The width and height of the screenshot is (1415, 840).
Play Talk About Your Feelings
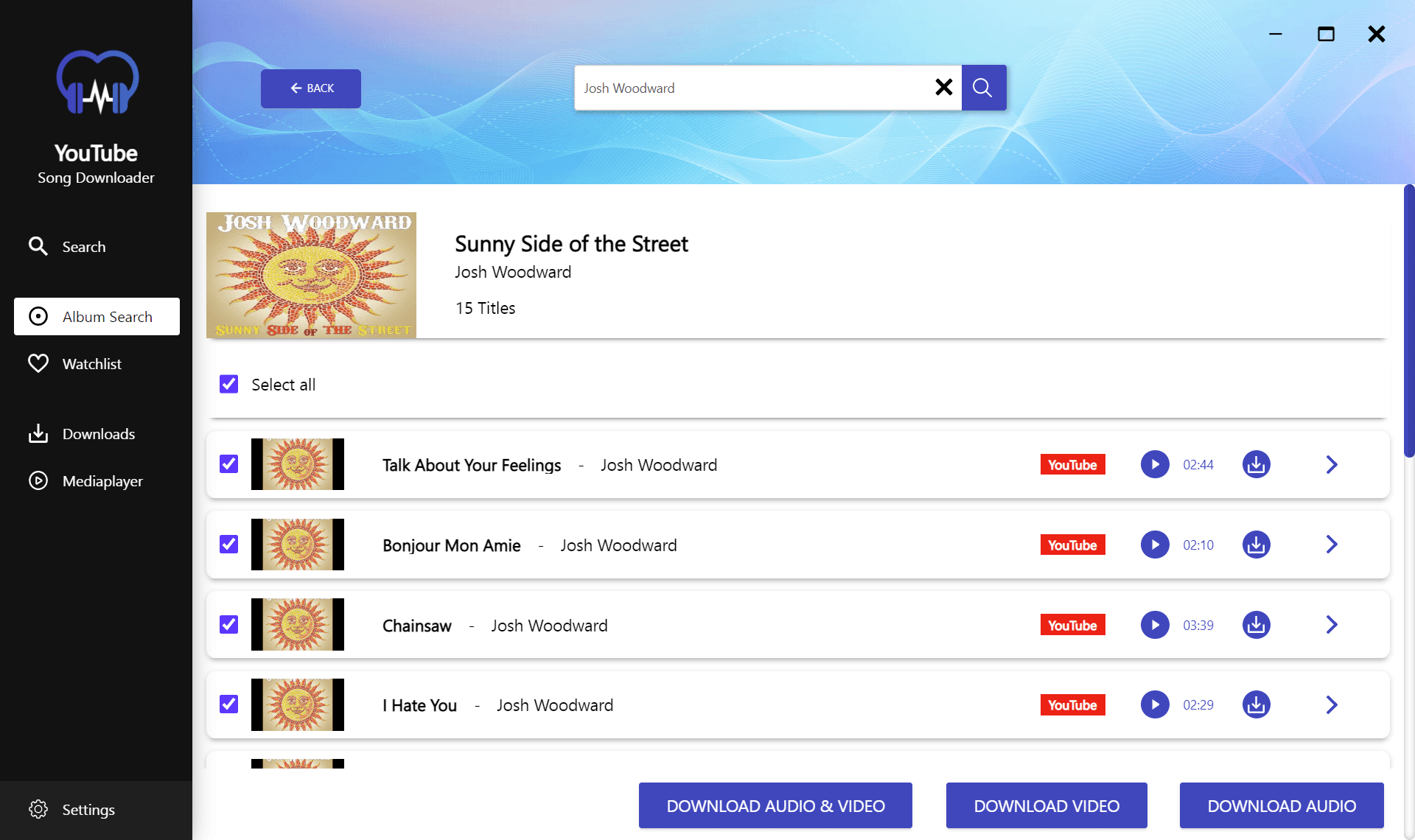point(1155,464)
